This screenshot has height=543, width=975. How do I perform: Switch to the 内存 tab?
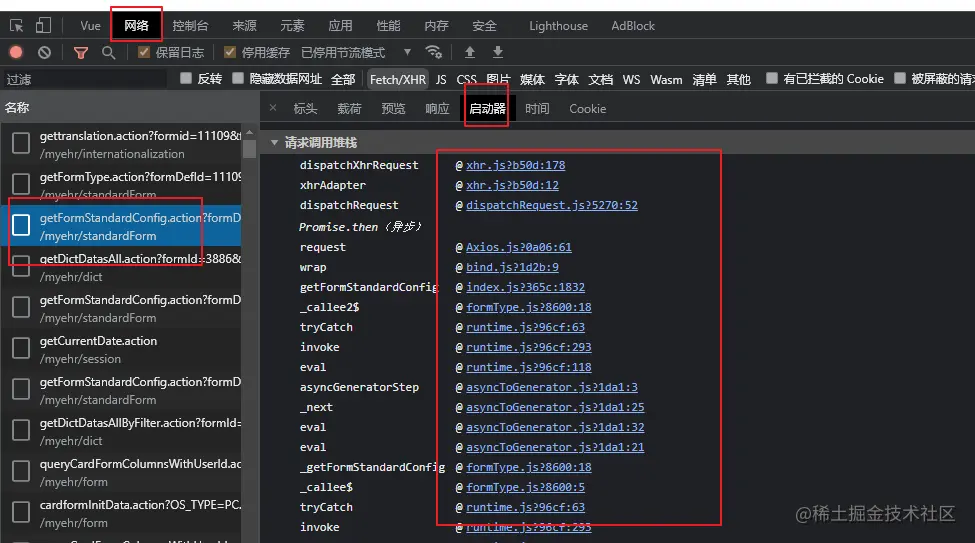coord(436,26)
